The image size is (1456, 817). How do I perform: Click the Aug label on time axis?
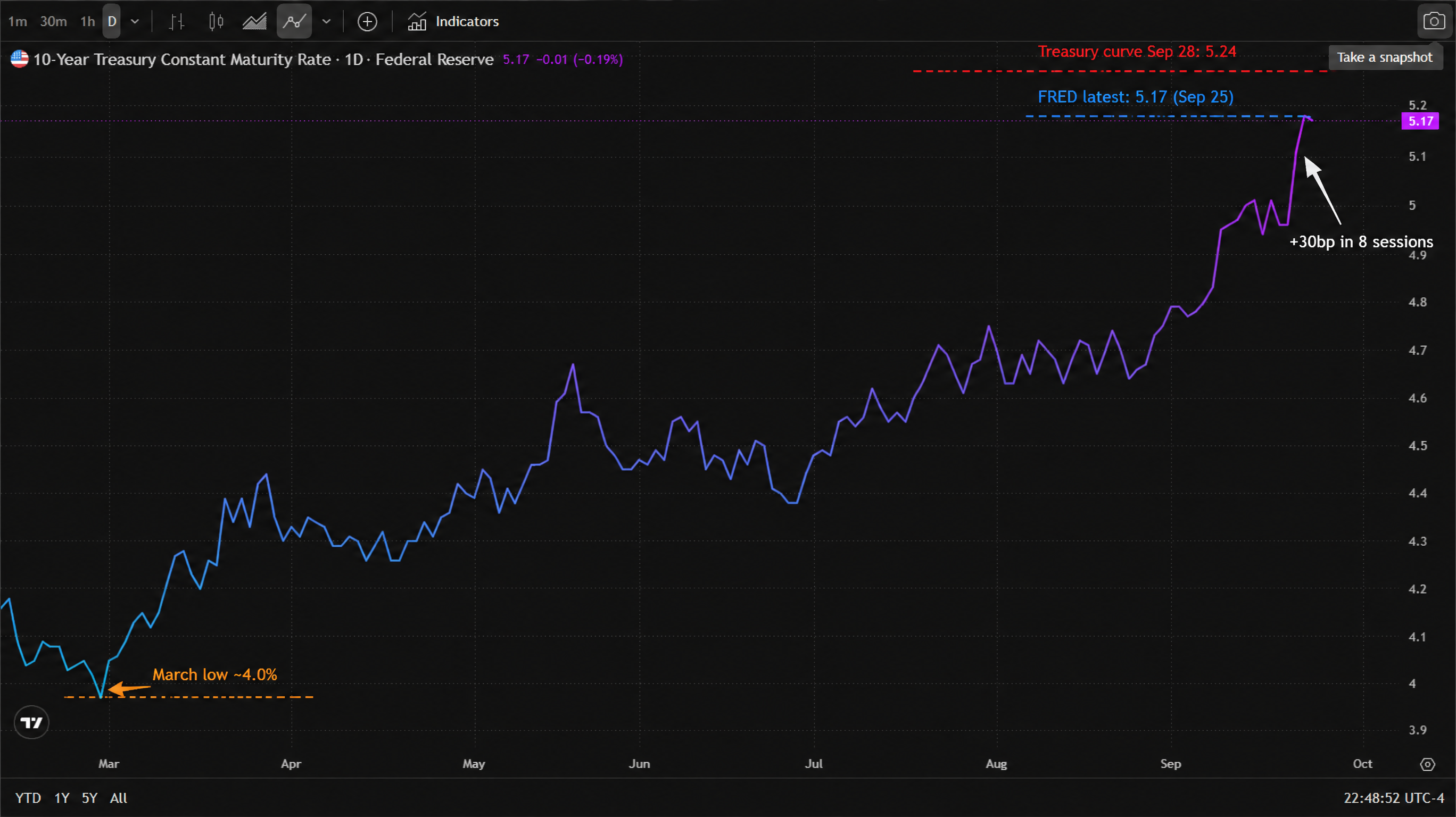[996, 764]
